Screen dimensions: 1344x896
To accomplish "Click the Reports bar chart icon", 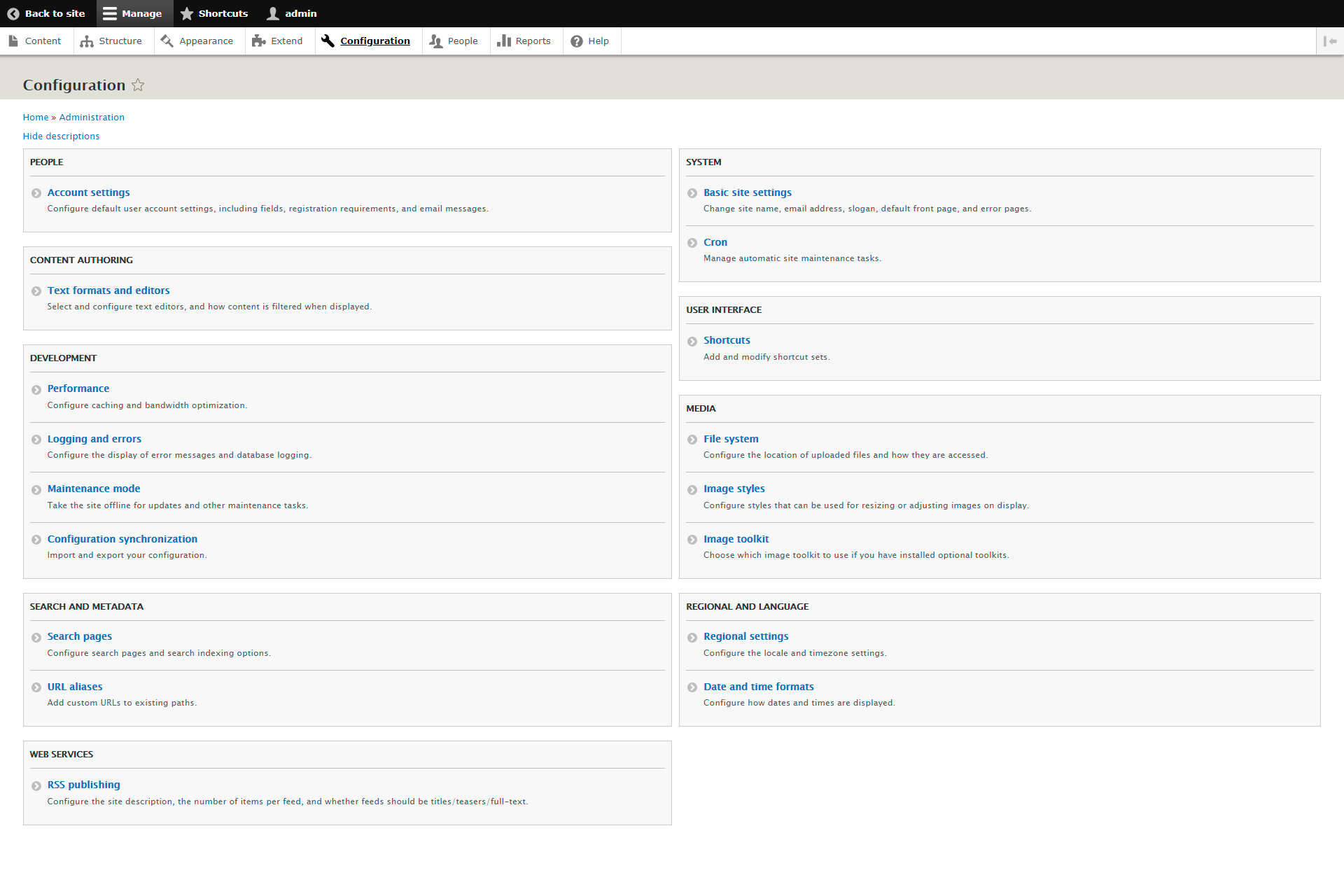I will coord(503,41).
